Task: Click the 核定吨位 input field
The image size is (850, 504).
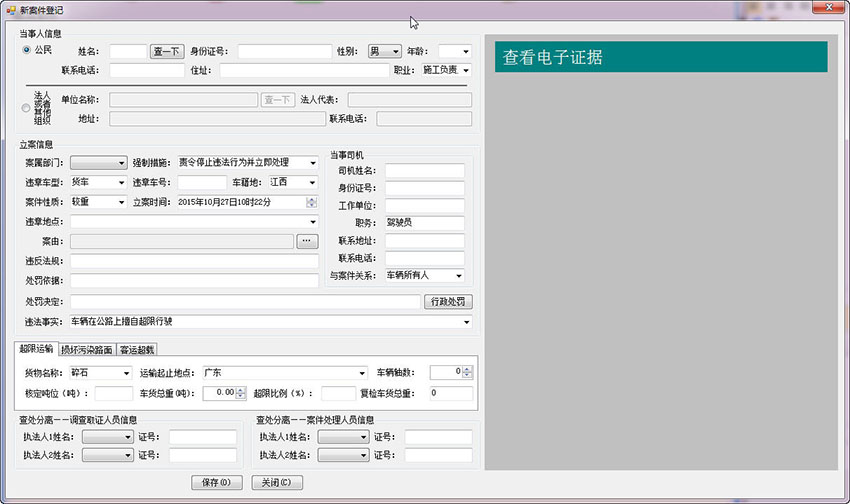Action: point(113,393)
